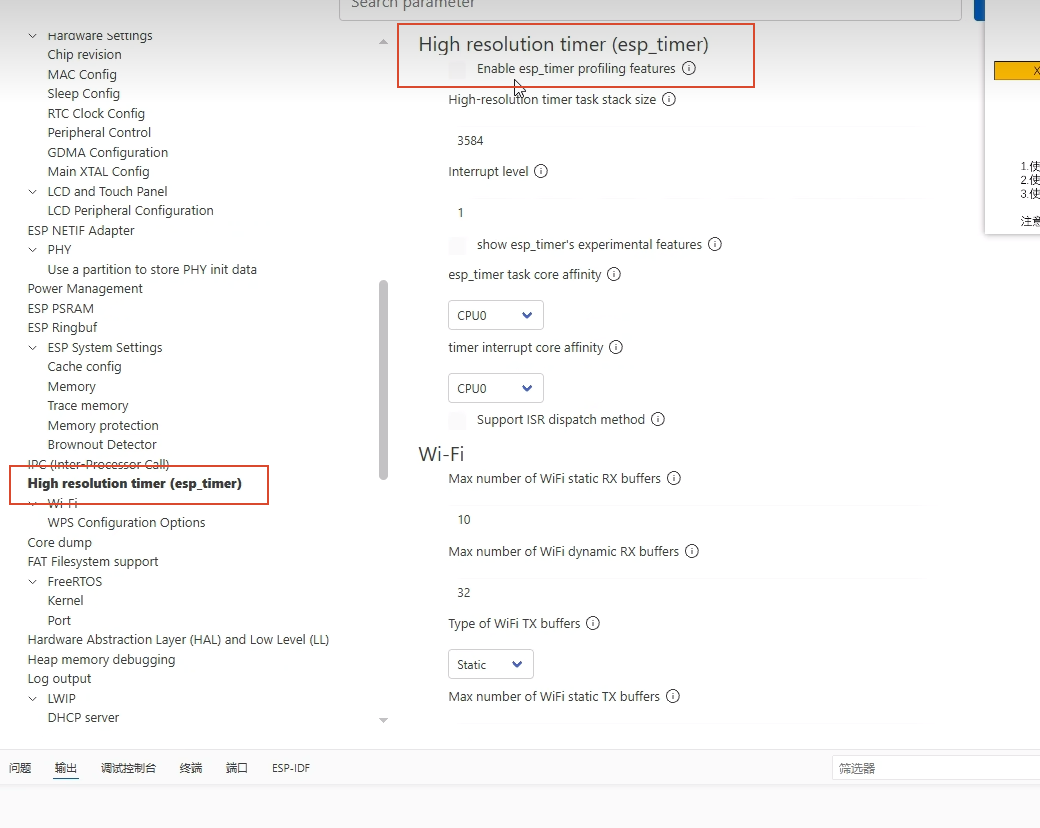The width and height of the screenshot is (1040, 828).
Task: Collapse the Hardware Settings tree node
Action: tap(32, 36)
